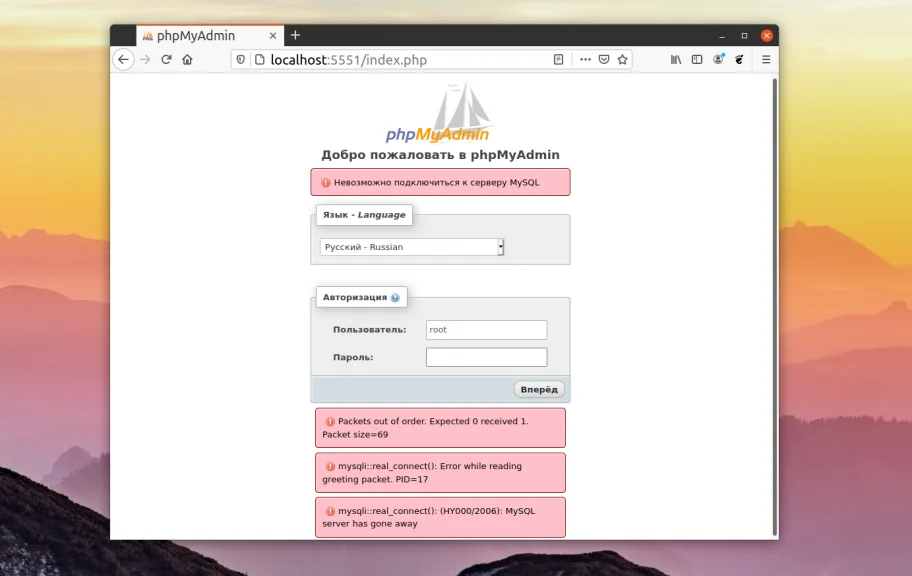Click the page info icon before the URL
This screenshot has height=576, width=912.
pos(259,59)
